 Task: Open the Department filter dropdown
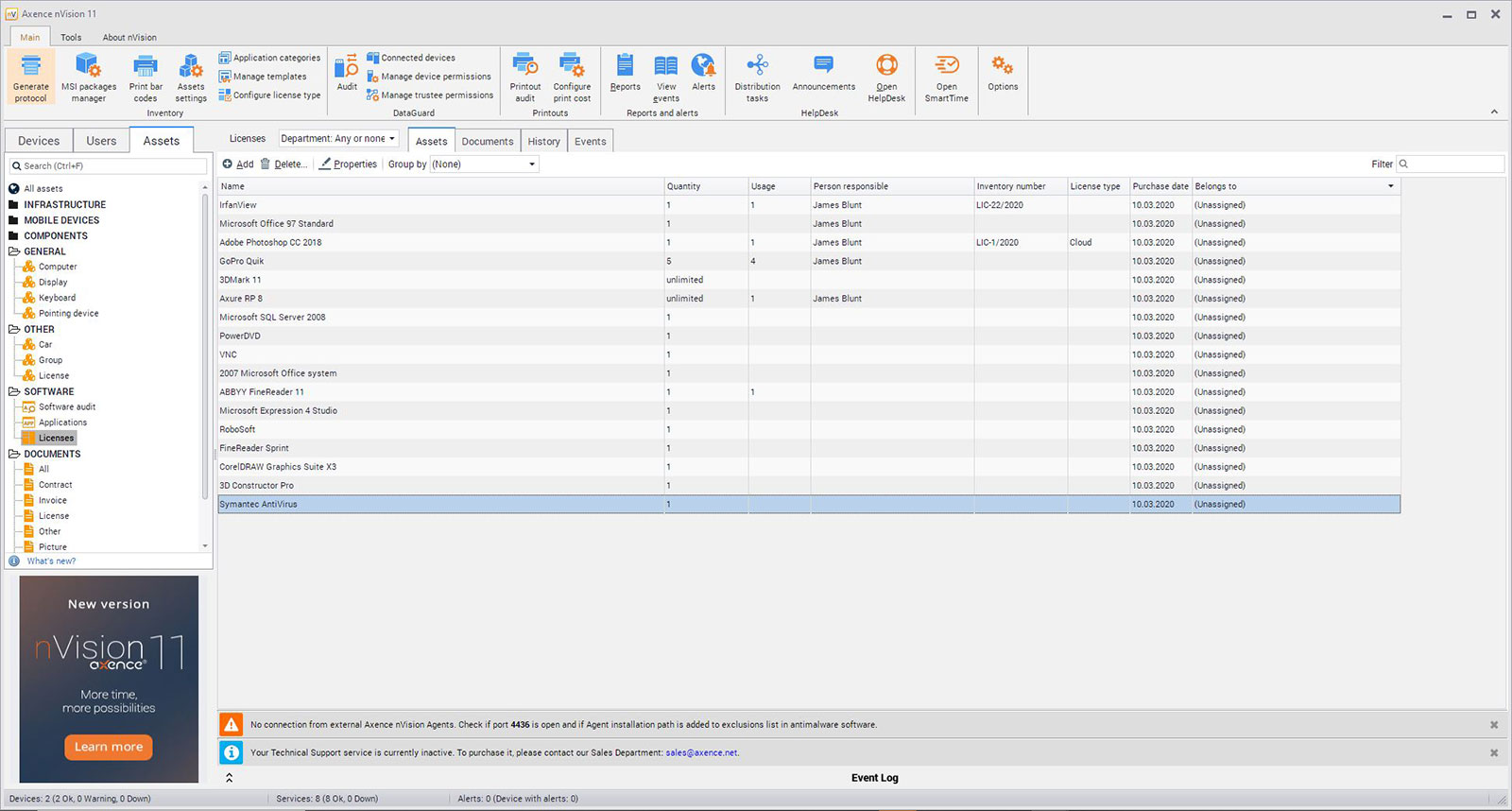point(337,139)
